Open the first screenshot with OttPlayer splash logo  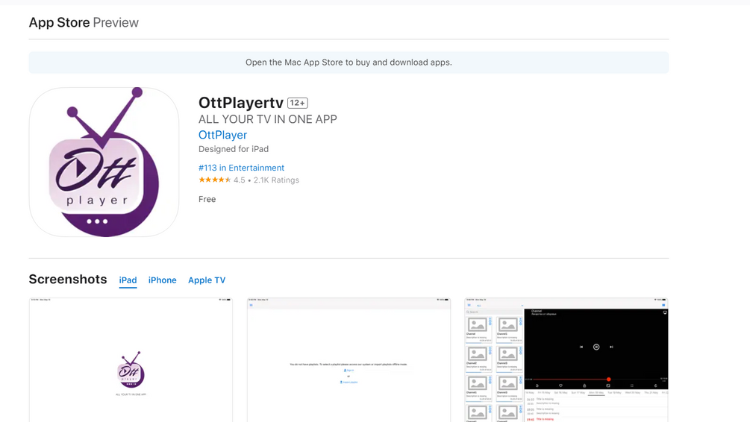[x=131, y=360]
